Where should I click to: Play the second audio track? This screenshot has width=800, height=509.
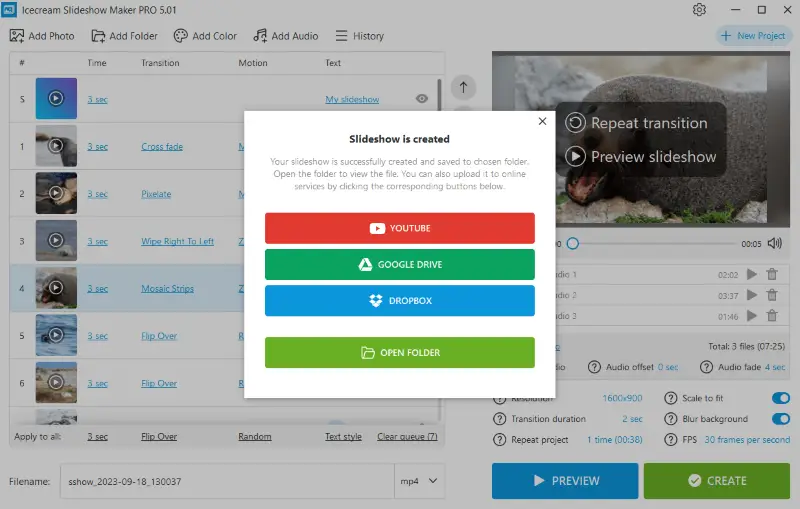tap(752, 295)
